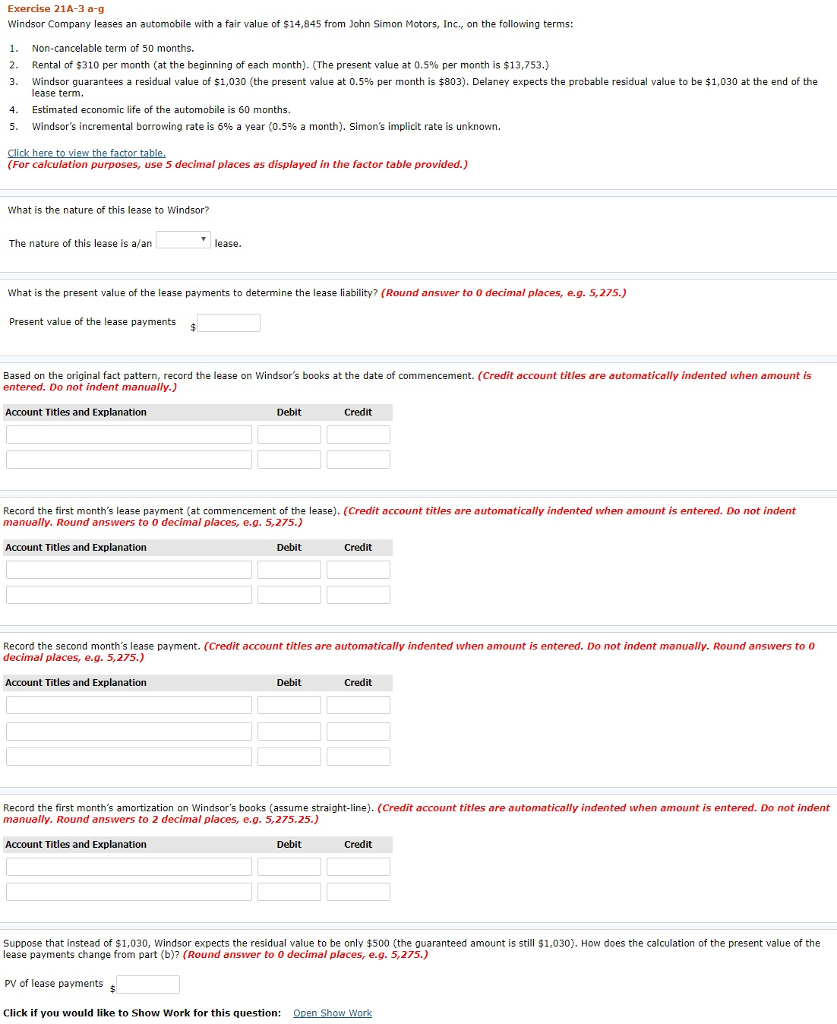Open Show Work link
This screenshot has width=837, height=1024.
[x=332, y=1013]
